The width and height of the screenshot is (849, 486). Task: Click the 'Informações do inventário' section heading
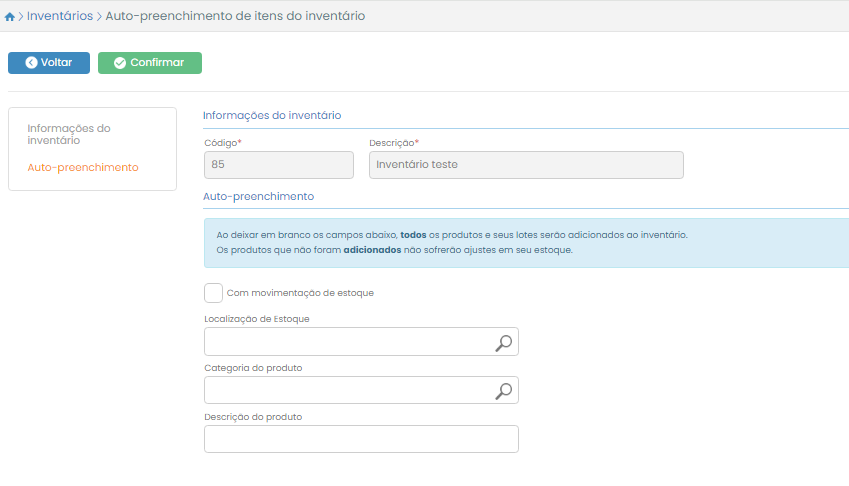pos(272,116)
